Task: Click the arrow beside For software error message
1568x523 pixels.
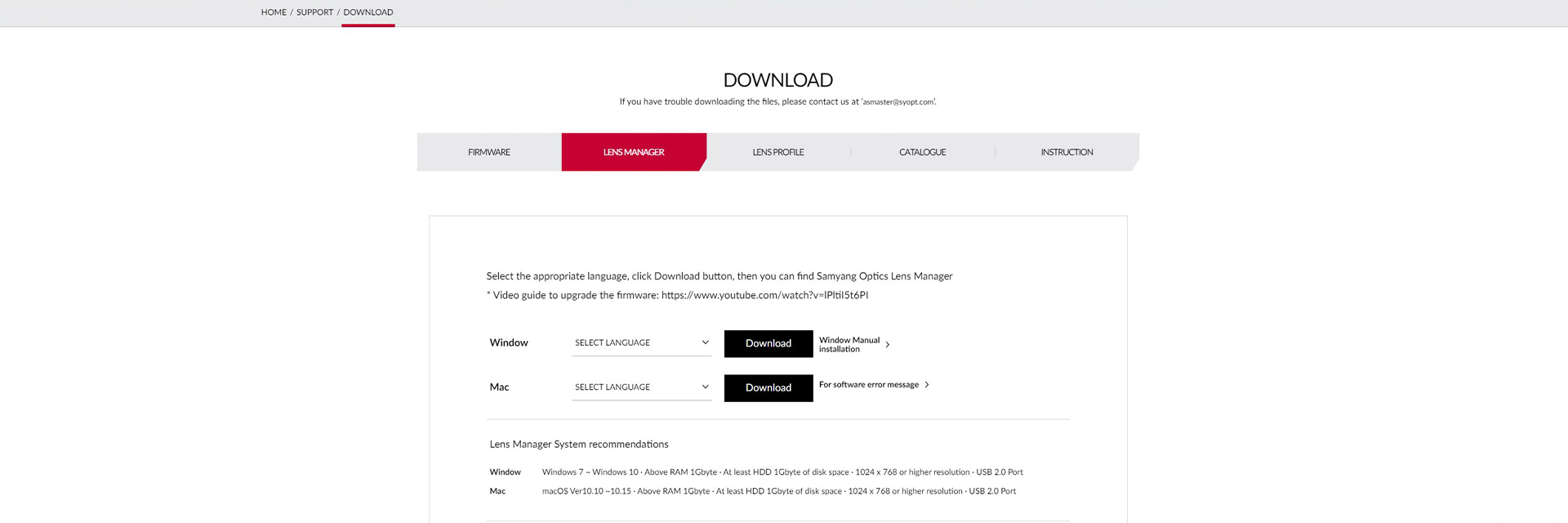Action: point(927,385)
